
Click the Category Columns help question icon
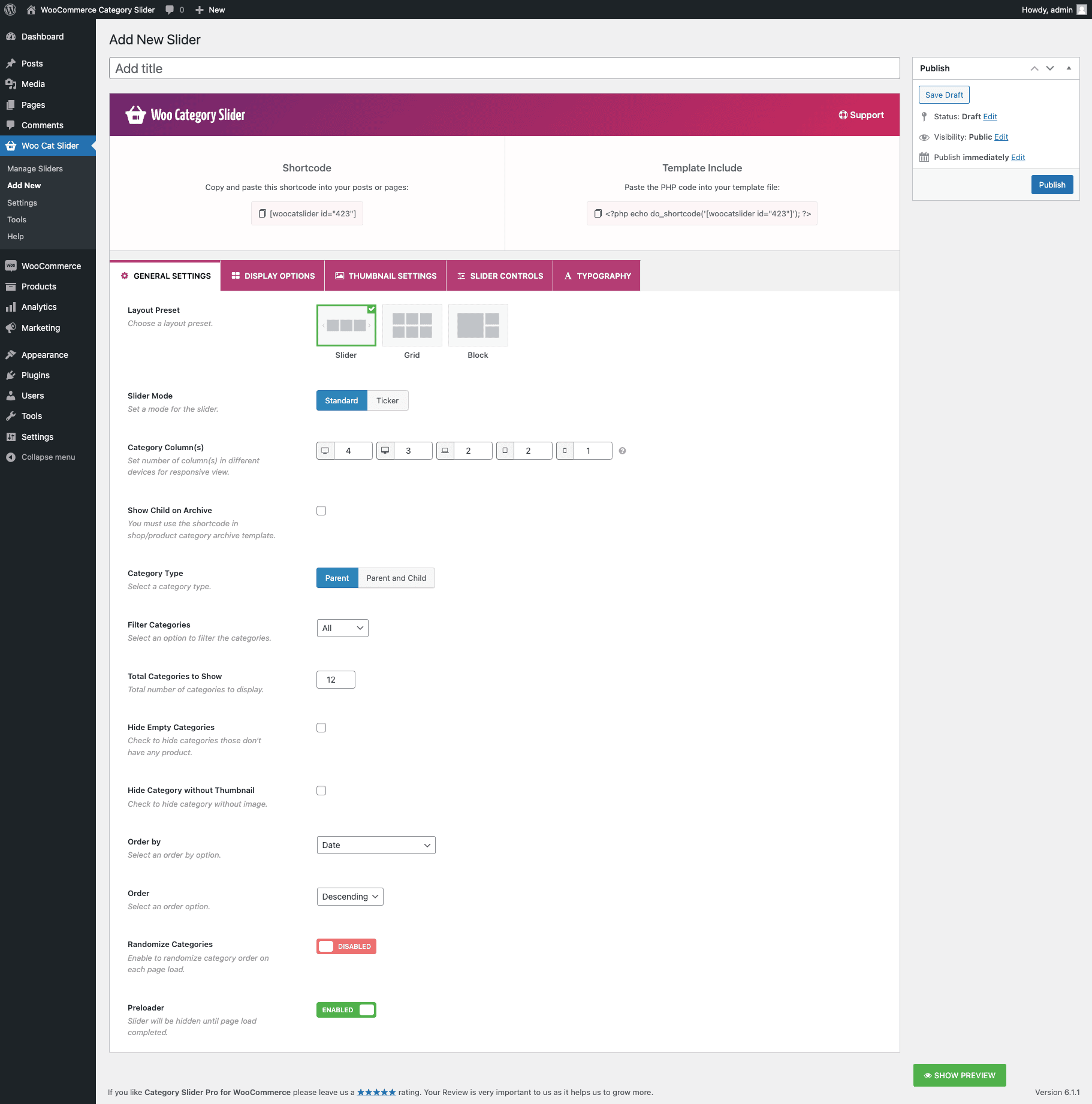[622, 451]
